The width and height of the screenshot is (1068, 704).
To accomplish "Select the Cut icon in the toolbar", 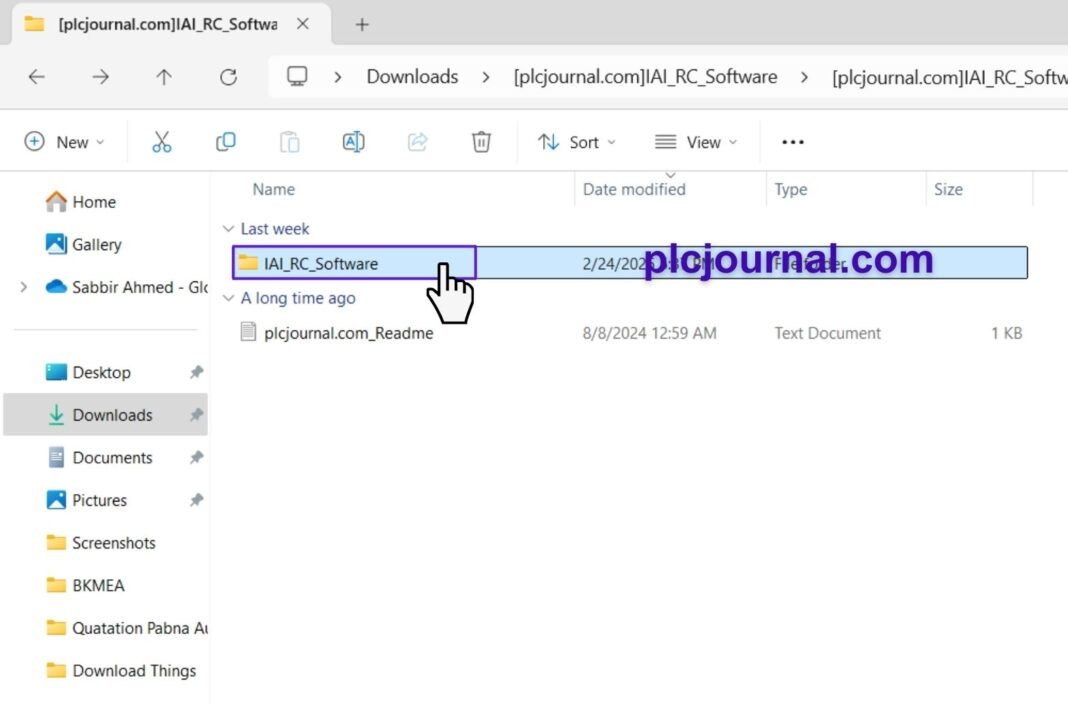I will coord(162,141).
